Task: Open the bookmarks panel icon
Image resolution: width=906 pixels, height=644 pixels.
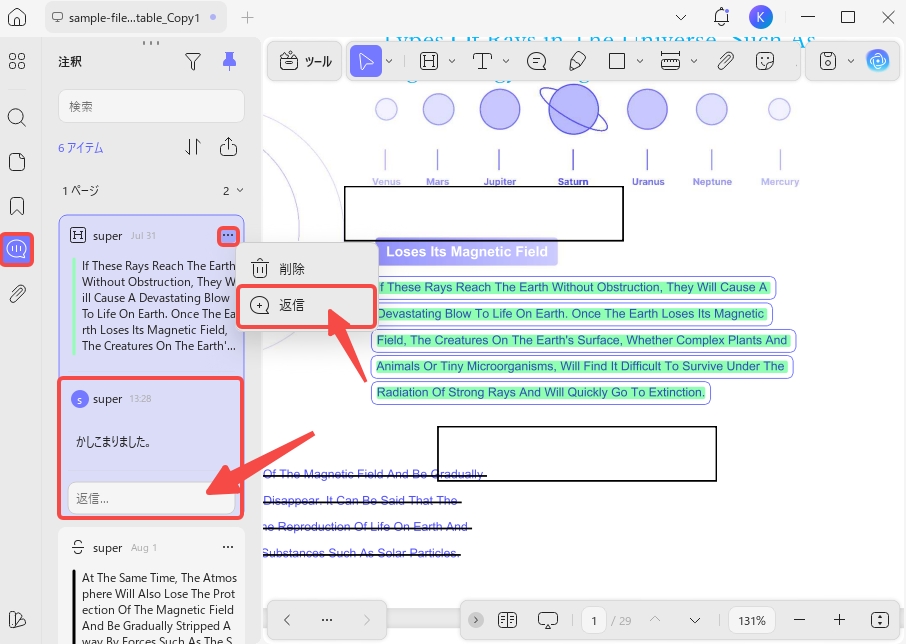Action: 17,206
